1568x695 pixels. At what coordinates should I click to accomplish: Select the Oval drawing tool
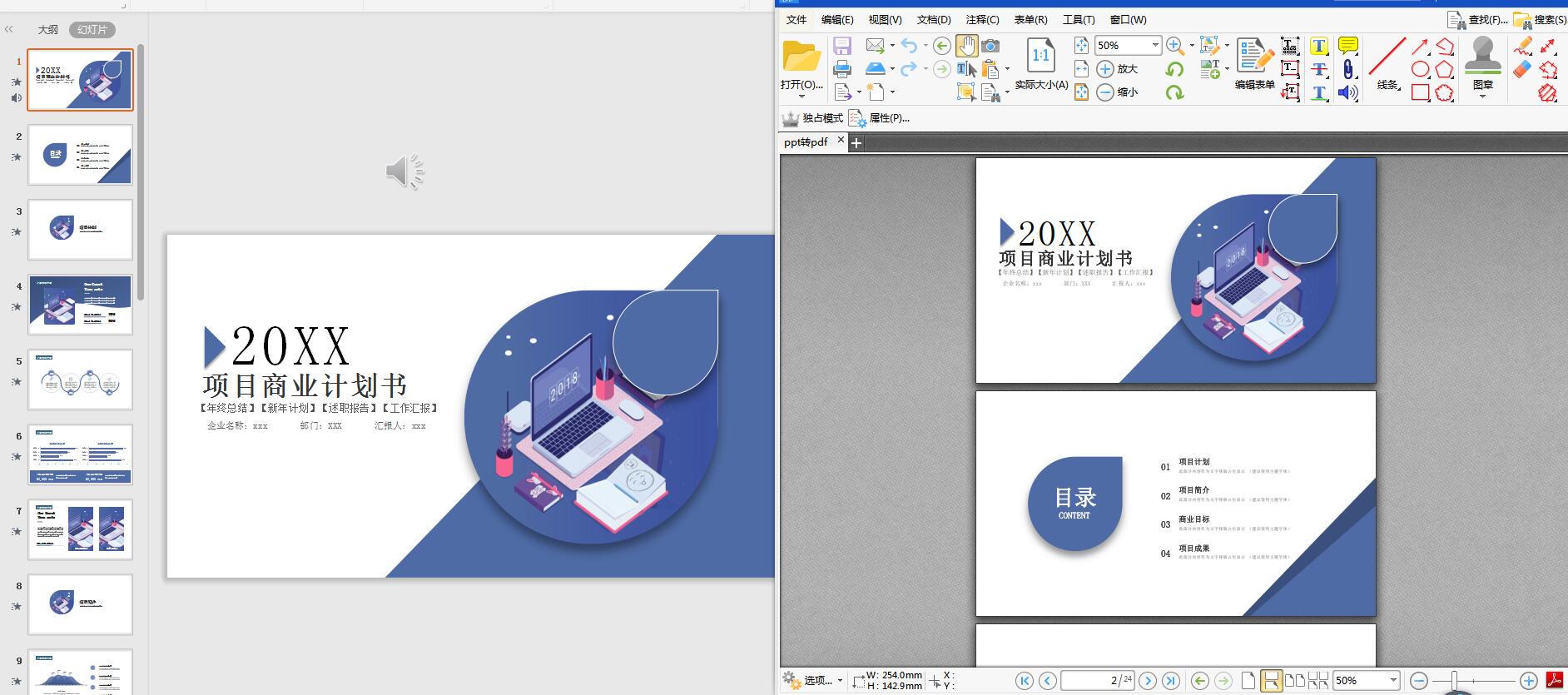[1421, 69]
